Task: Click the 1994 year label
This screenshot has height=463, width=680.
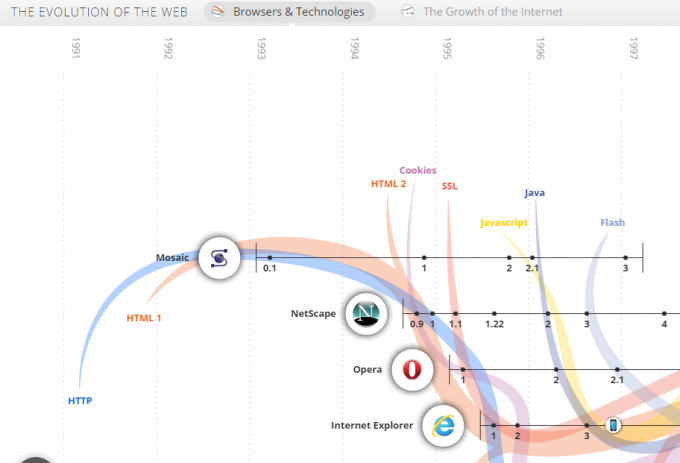Action: click(355, 48)
